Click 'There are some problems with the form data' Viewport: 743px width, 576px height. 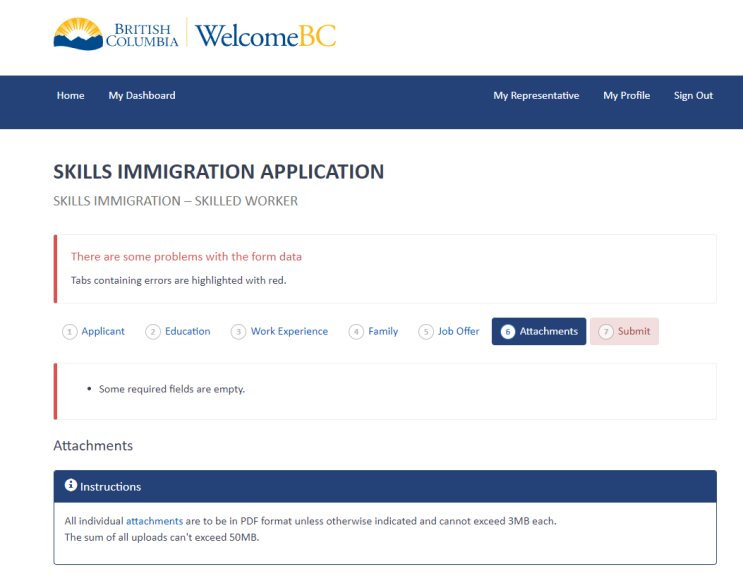coord(186,257)
